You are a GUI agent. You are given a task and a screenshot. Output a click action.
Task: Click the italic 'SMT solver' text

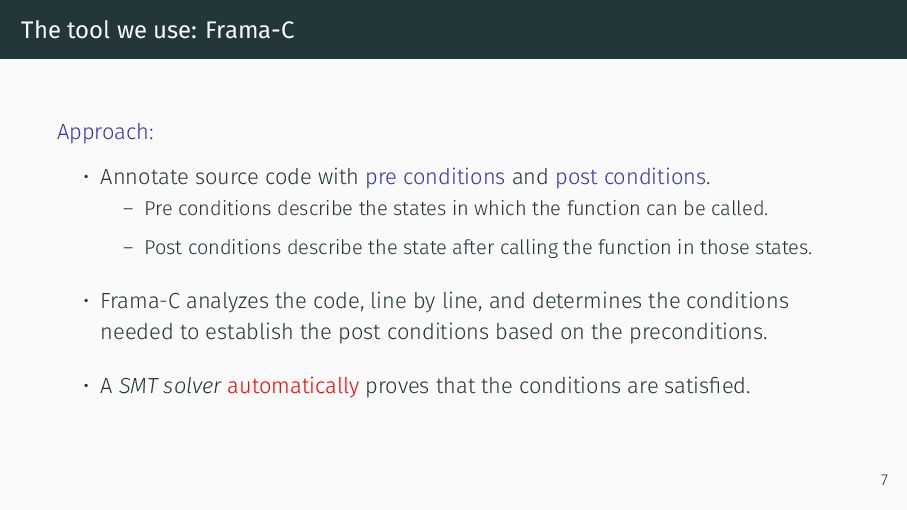coord(169,386)
